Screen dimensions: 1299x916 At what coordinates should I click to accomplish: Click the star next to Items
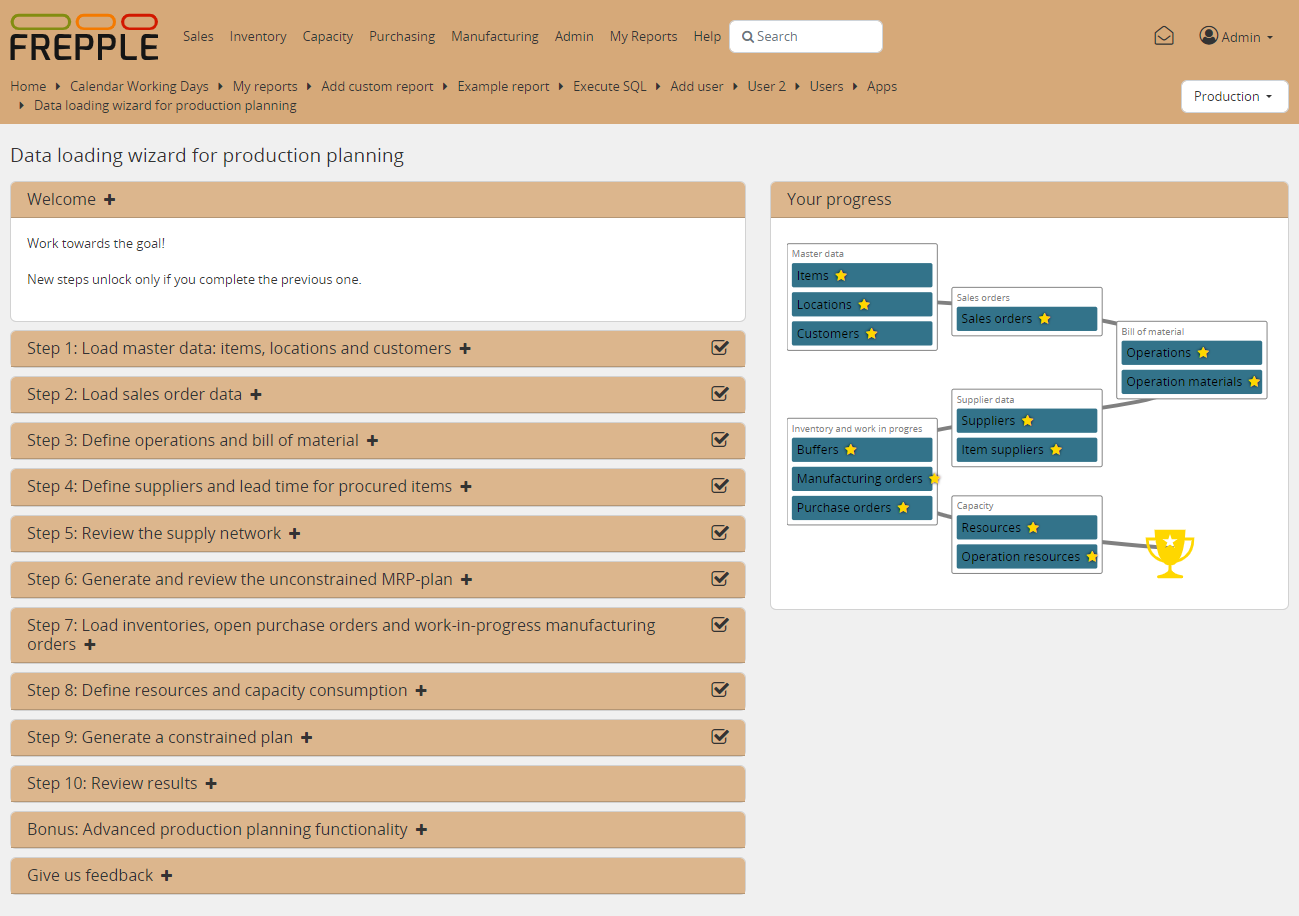tap(841, 276)
